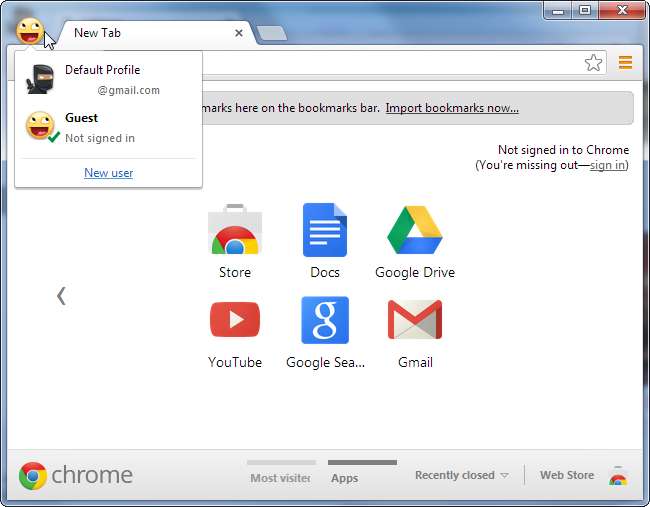Minimize the Chrome window
The image size is (650, 507).
point(558,10)
